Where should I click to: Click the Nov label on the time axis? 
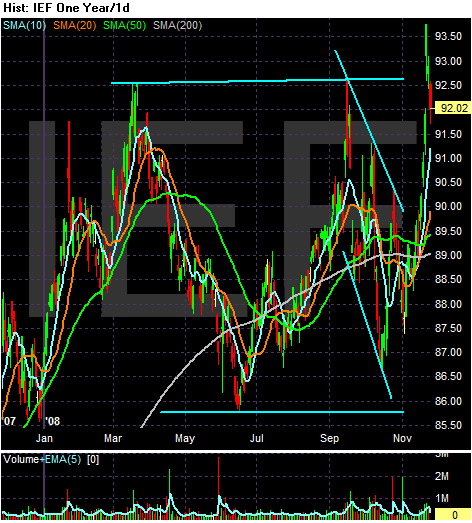[x=402, y=438]
